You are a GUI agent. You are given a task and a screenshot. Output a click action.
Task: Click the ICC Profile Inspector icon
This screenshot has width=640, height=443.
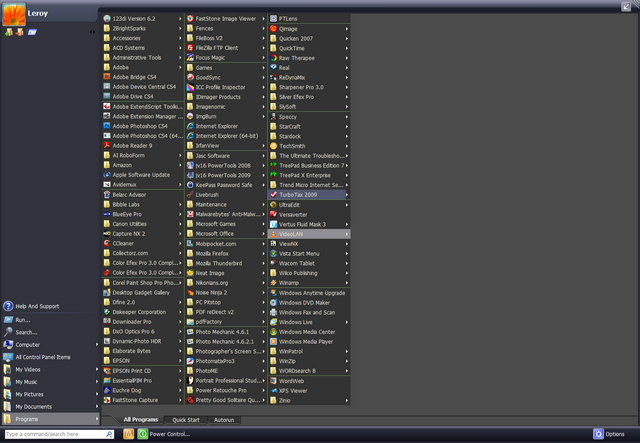point(190,87)
